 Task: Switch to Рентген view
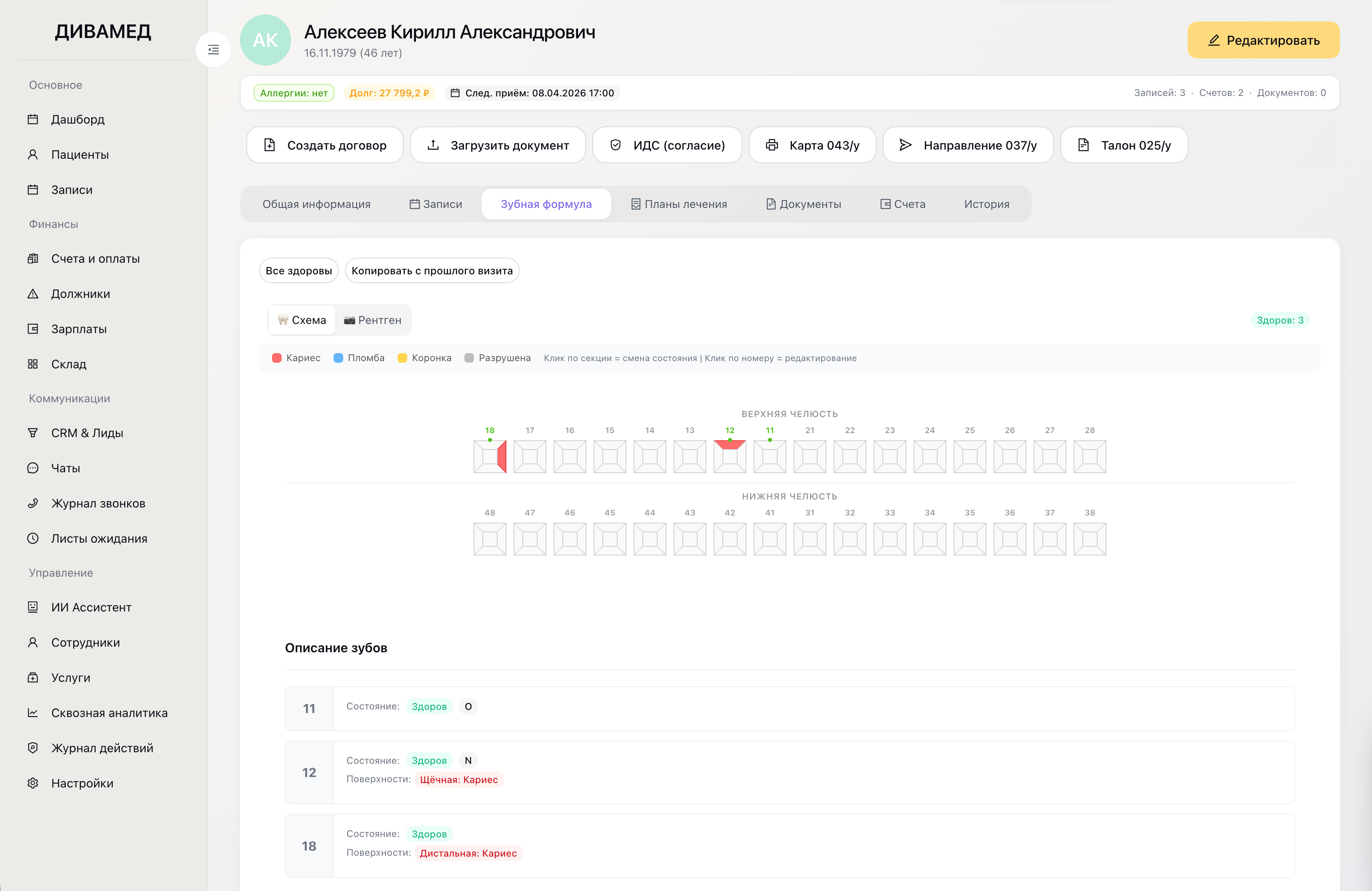tap(373, 320)
